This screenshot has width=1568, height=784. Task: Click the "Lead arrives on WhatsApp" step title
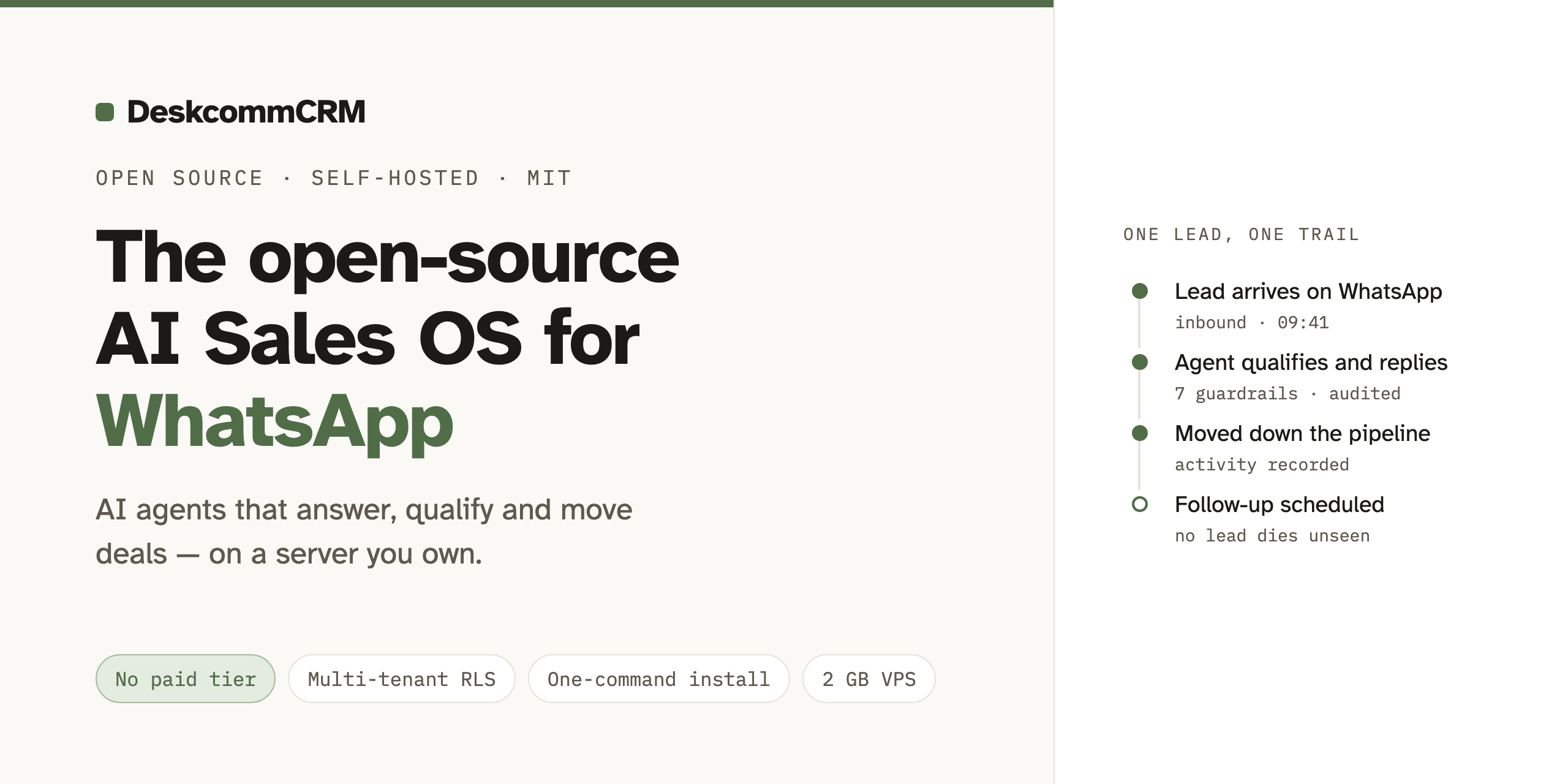click(x=1308, y=292)
